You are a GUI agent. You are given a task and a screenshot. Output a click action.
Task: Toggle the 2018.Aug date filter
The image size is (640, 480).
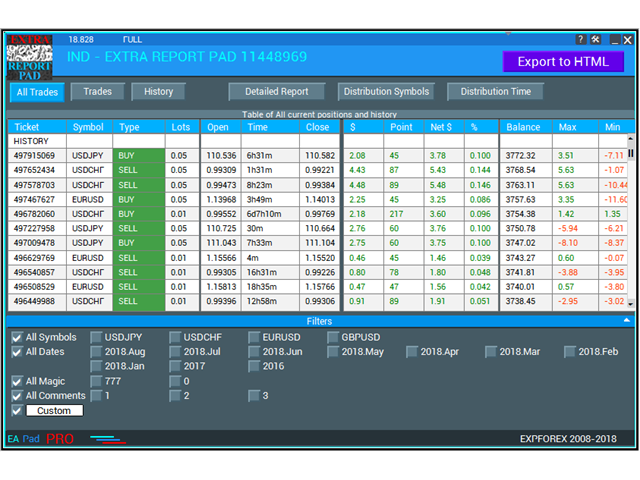[96, 352]
